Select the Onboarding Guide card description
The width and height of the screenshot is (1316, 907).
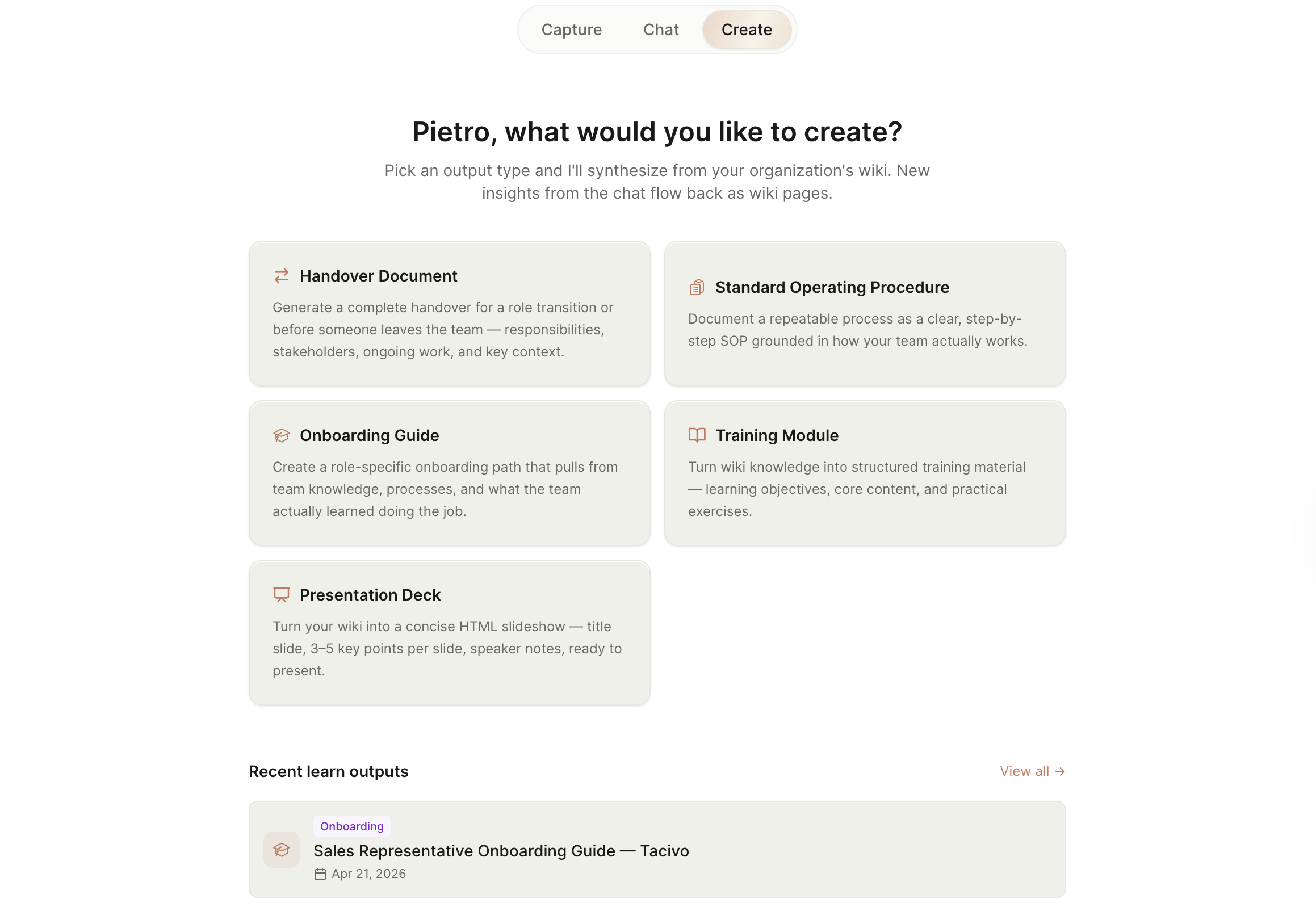point(445,489)
